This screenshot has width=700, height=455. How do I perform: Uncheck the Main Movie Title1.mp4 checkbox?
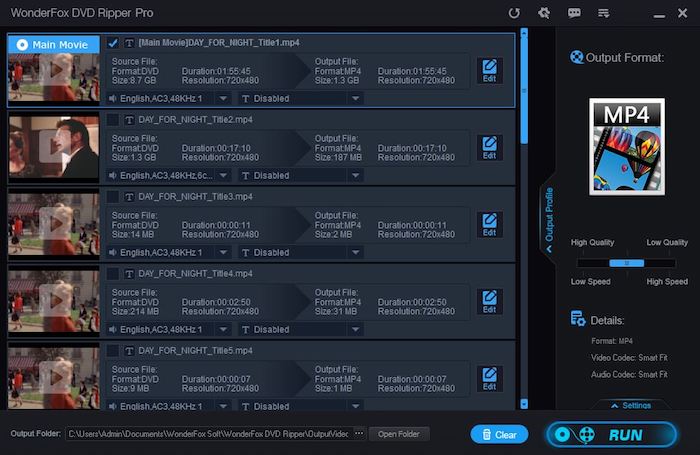[113, 43]
